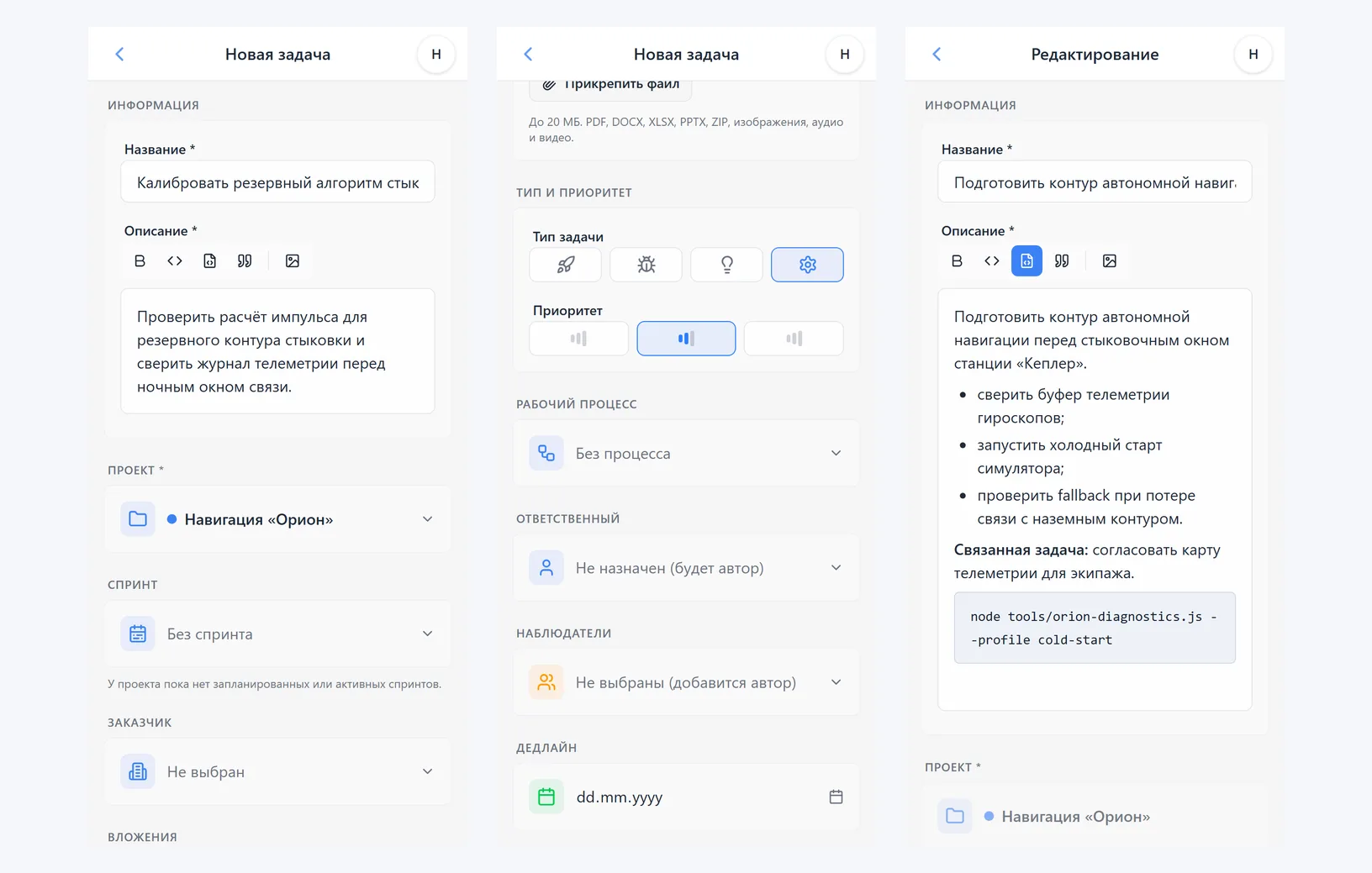Insert quote in Редактирование description toolbar
Screen dimensions: 1372x873
tap(1062, 260)
